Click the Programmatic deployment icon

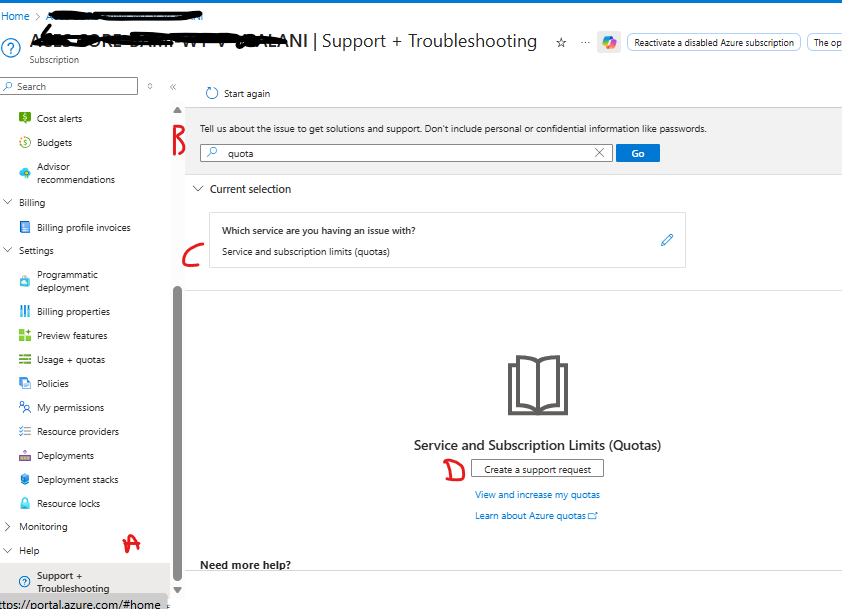[25, 281]
